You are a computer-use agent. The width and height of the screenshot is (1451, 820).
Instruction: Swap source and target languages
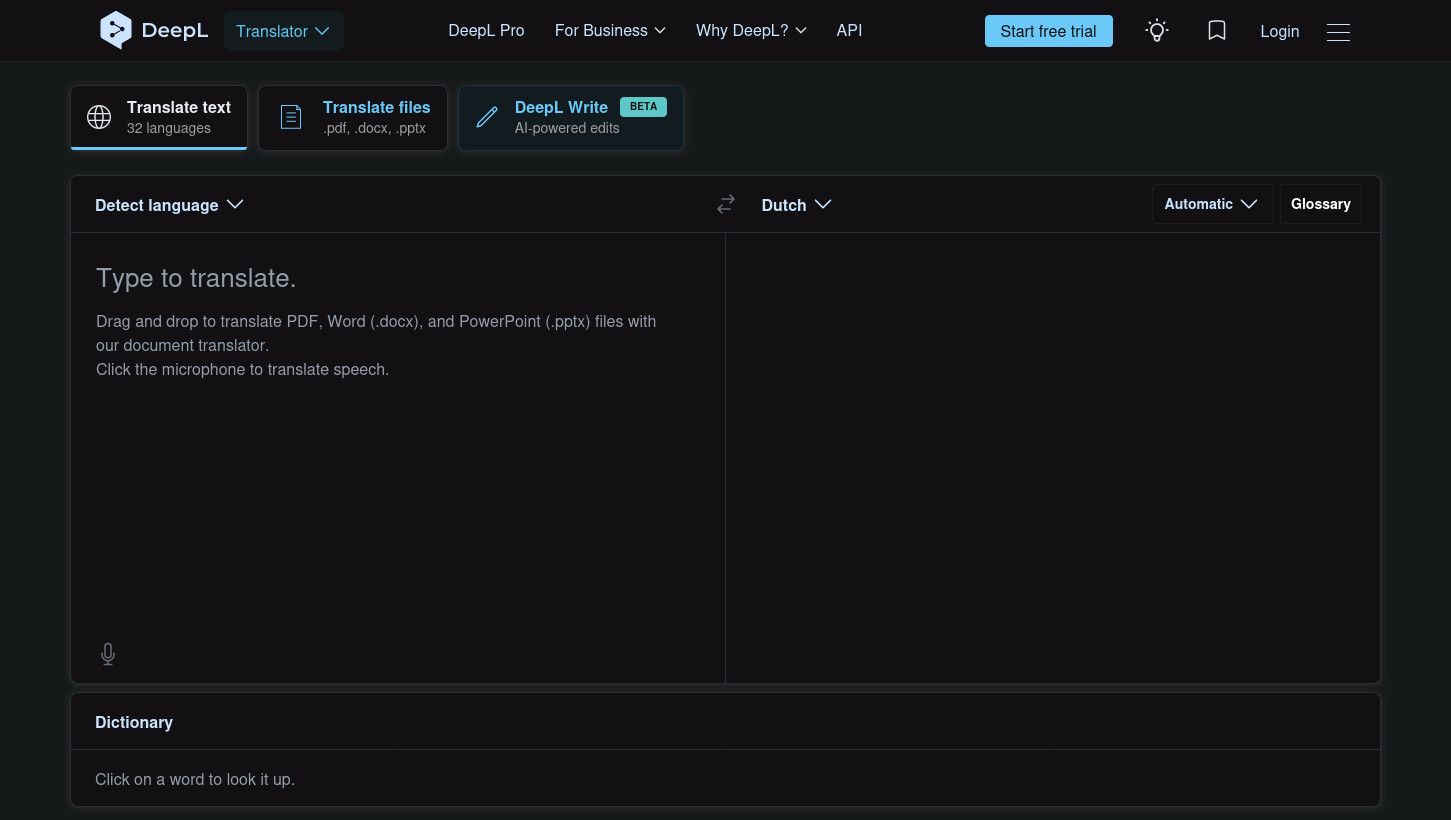(726, 204)
